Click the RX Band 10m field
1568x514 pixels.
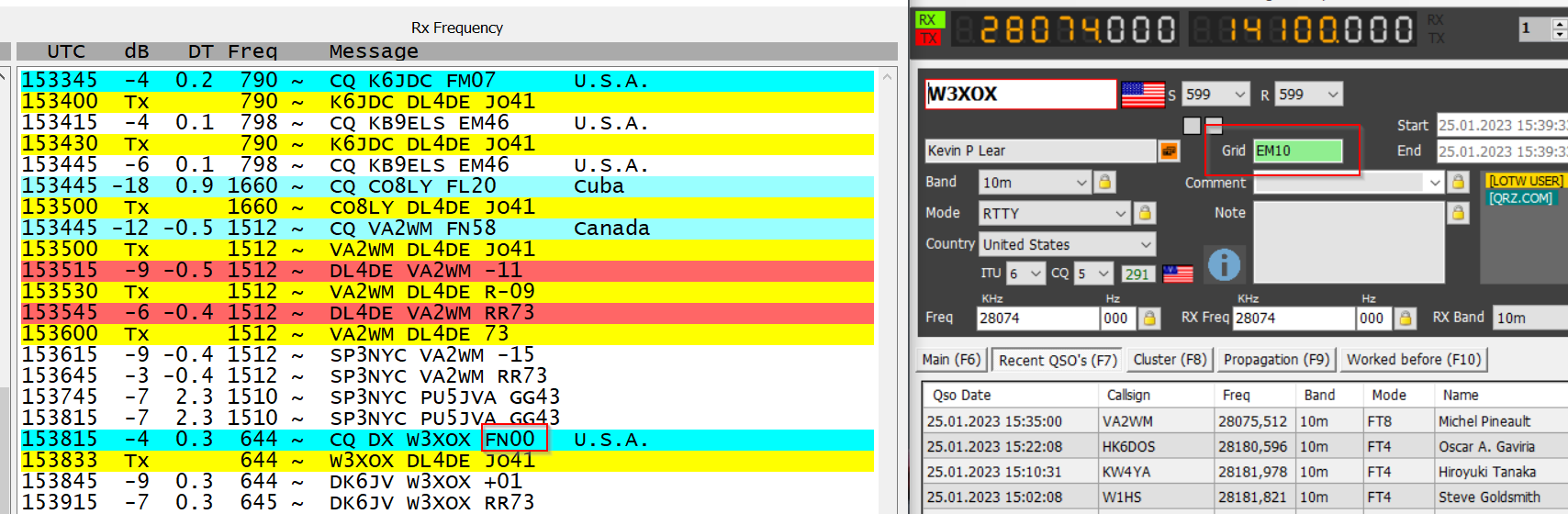(1530, 318)
